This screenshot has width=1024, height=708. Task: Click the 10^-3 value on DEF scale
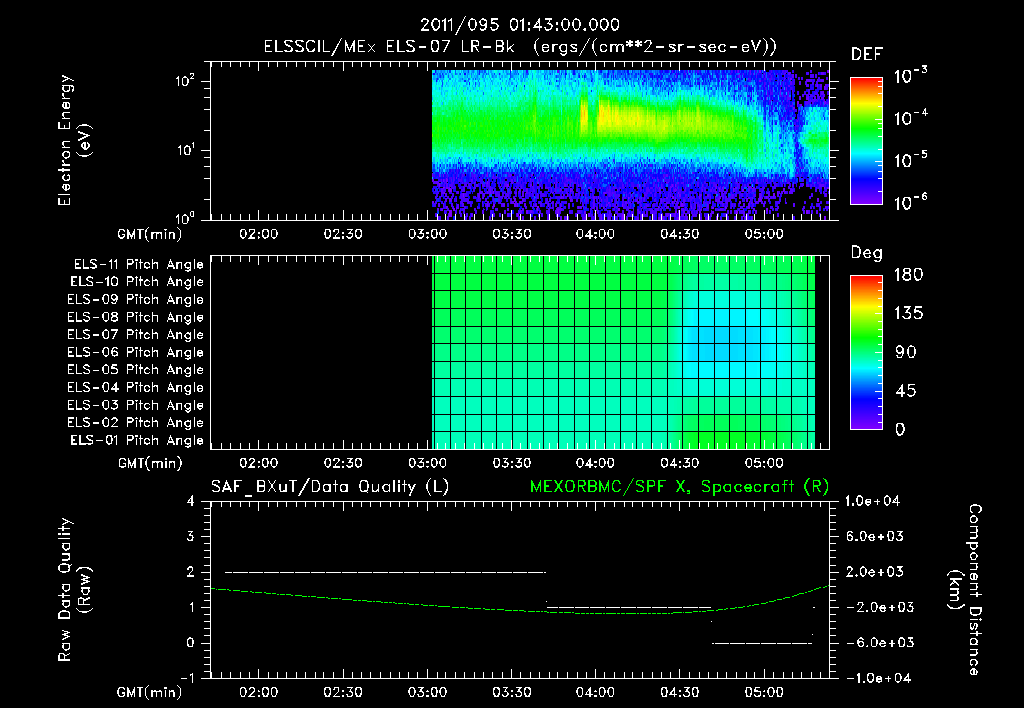tap(910, 75)
